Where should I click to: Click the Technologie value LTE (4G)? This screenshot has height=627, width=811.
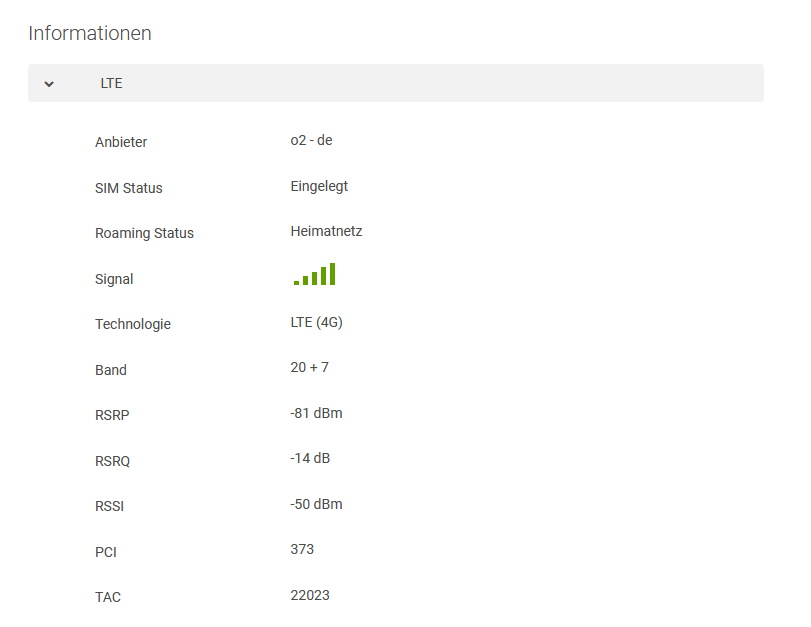316,322
